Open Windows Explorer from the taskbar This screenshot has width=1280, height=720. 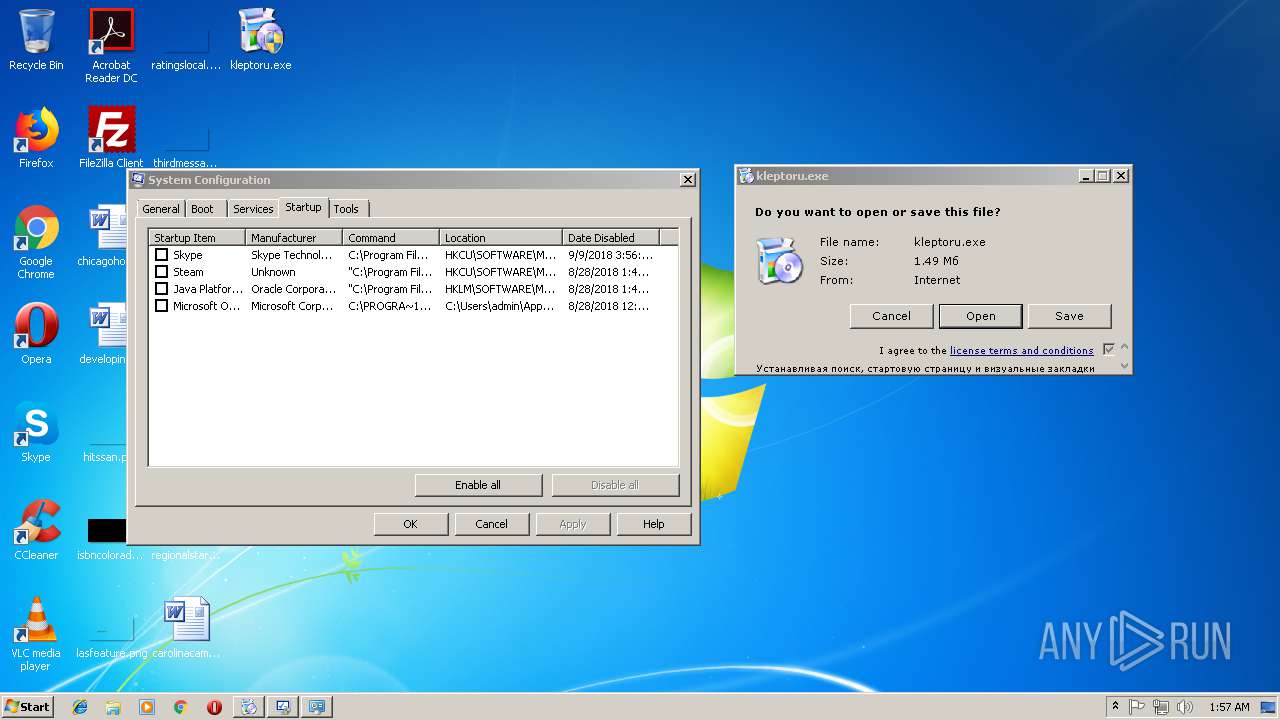pos(113,707)
